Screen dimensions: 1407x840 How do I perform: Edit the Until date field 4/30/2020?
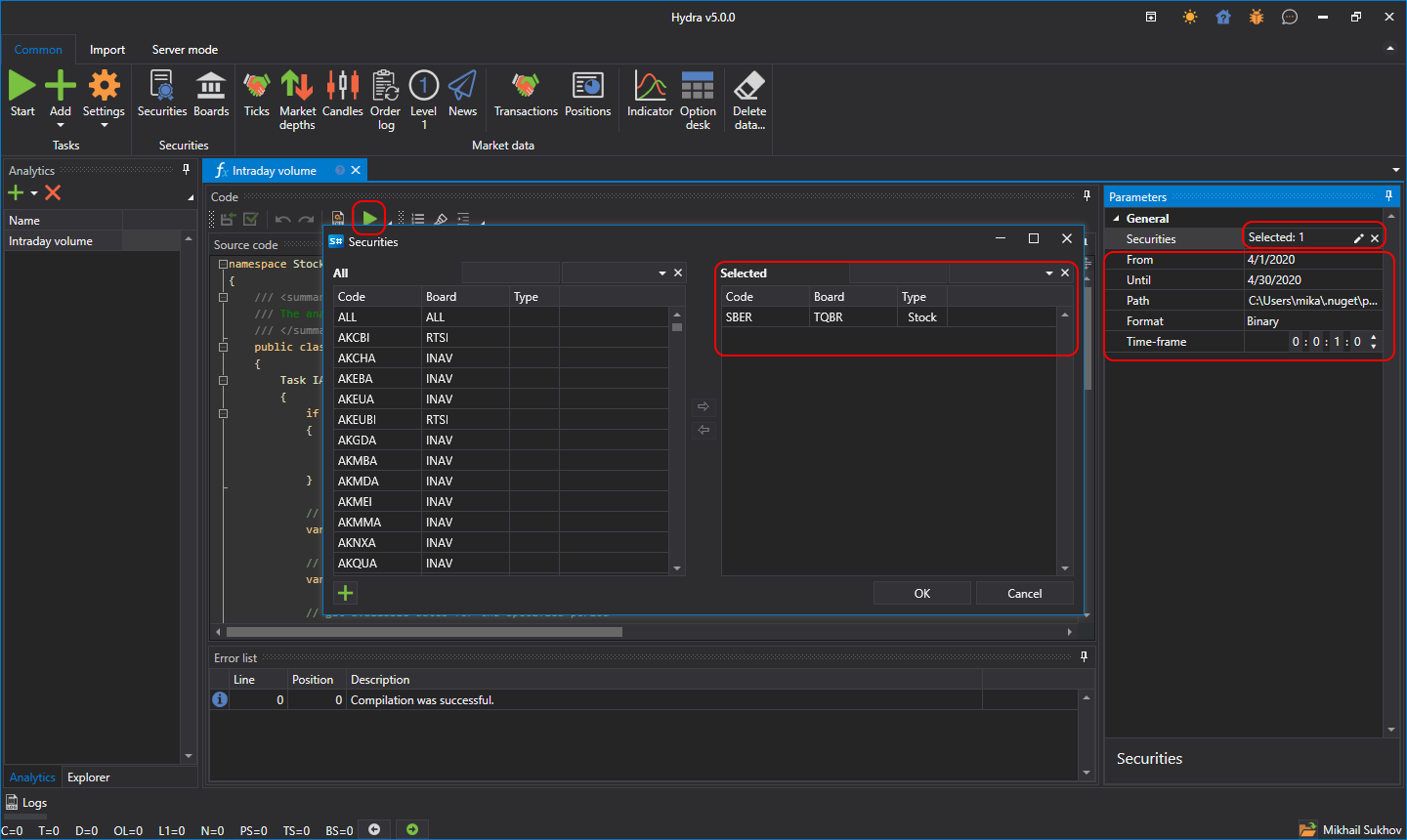(x=1313, y=280)
